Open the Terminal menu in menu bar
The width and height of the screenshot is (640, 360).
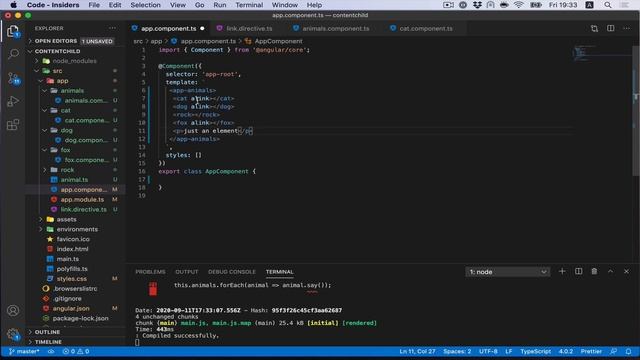(x=249, y=5)
